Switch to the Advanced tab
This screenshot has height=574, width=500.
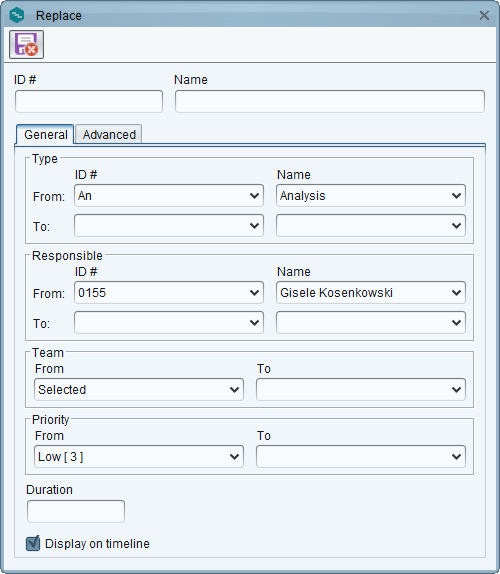pos(109,134)
